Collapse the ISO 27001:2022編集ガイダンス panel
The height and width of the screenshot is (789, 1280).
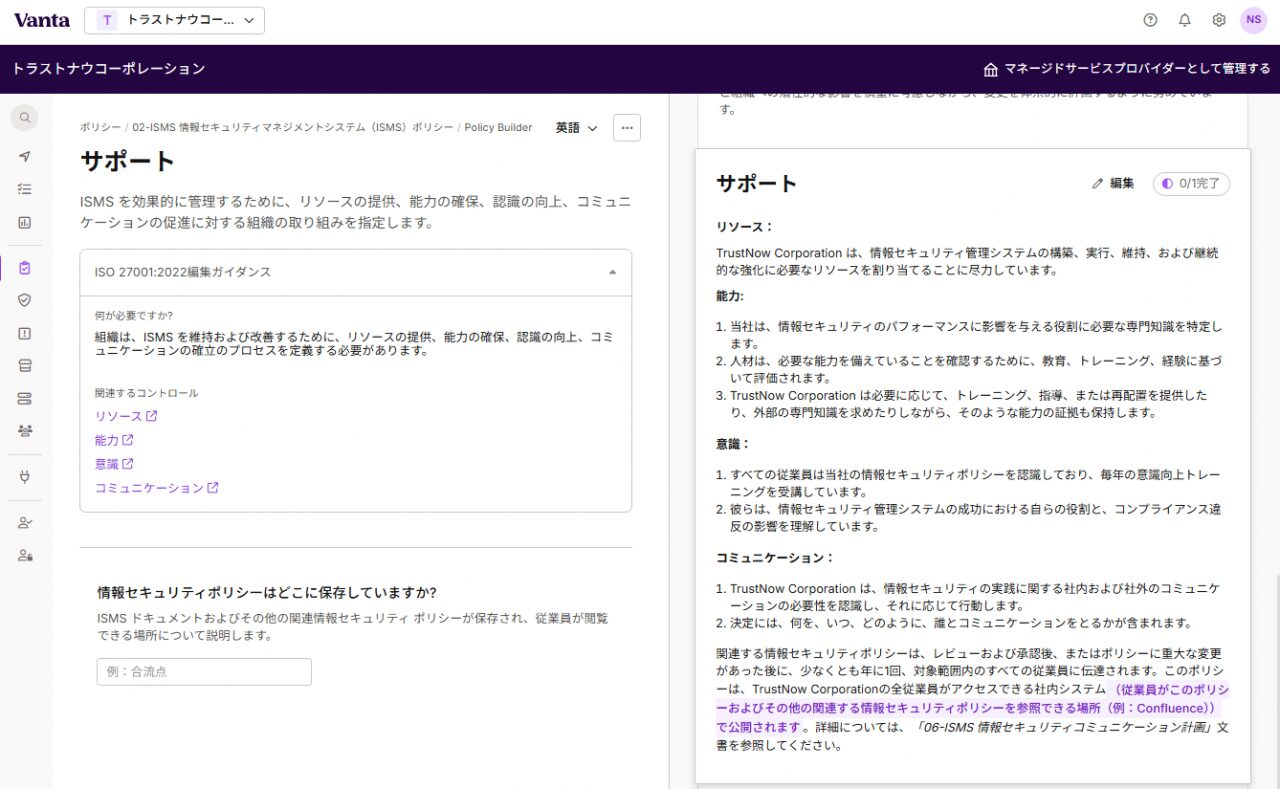click(x=356, y=272)
